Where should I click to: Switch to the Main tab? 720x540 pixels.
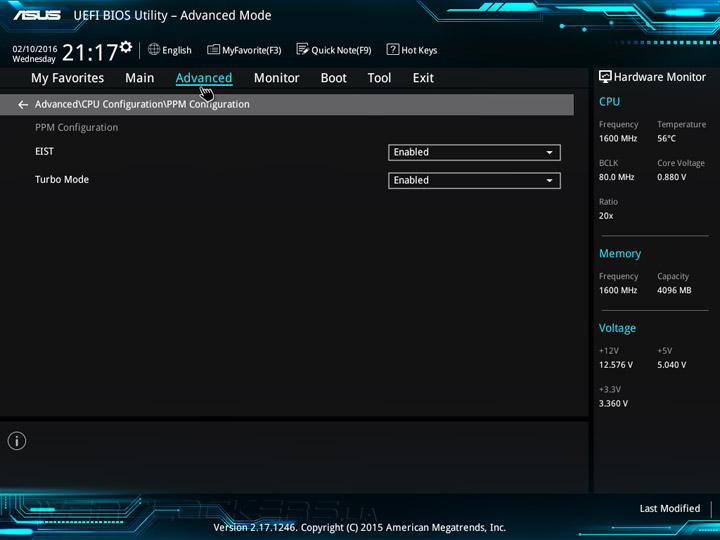[140, 78]
